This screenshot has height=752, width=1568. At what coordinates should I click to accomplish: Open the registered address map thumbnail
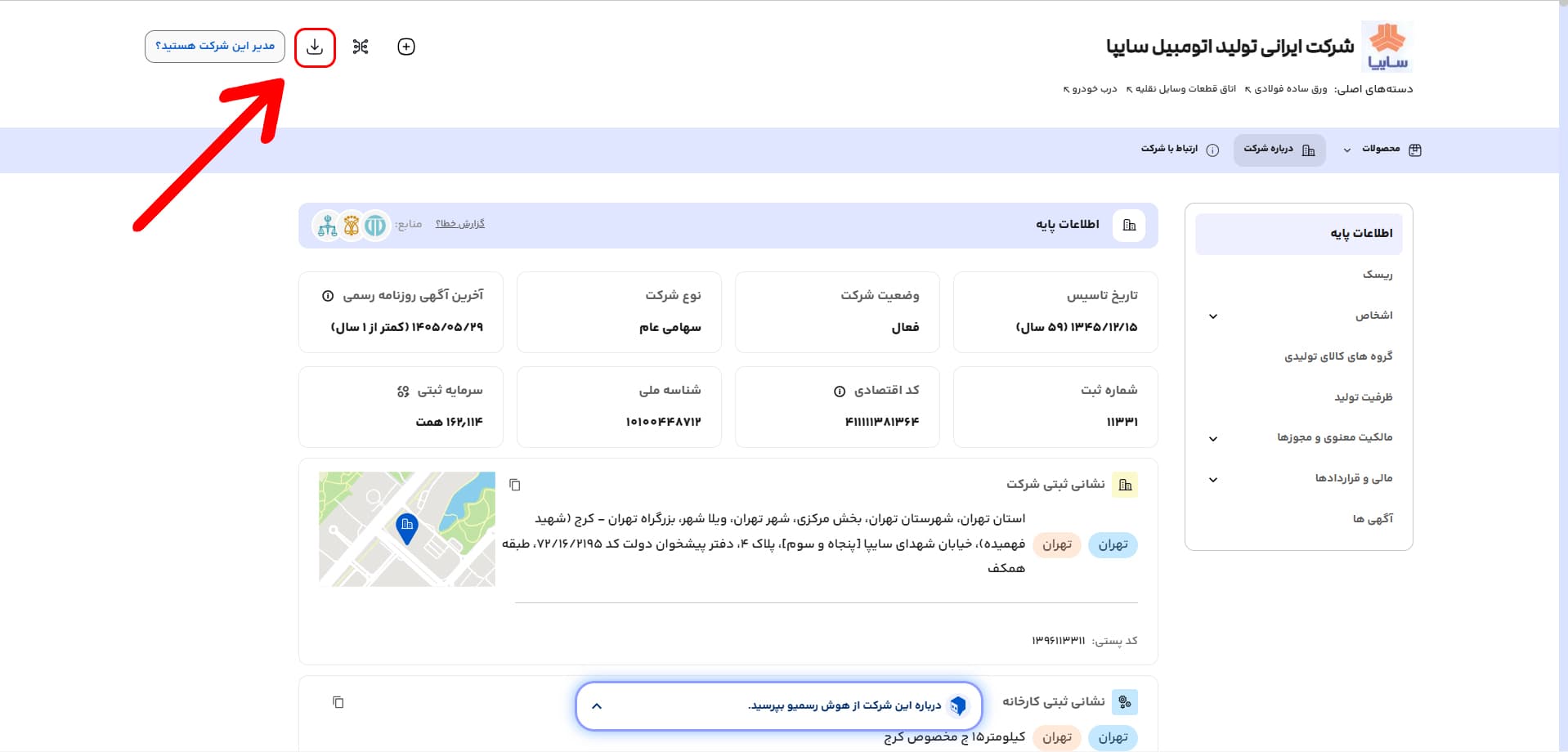tap(407, 529)
